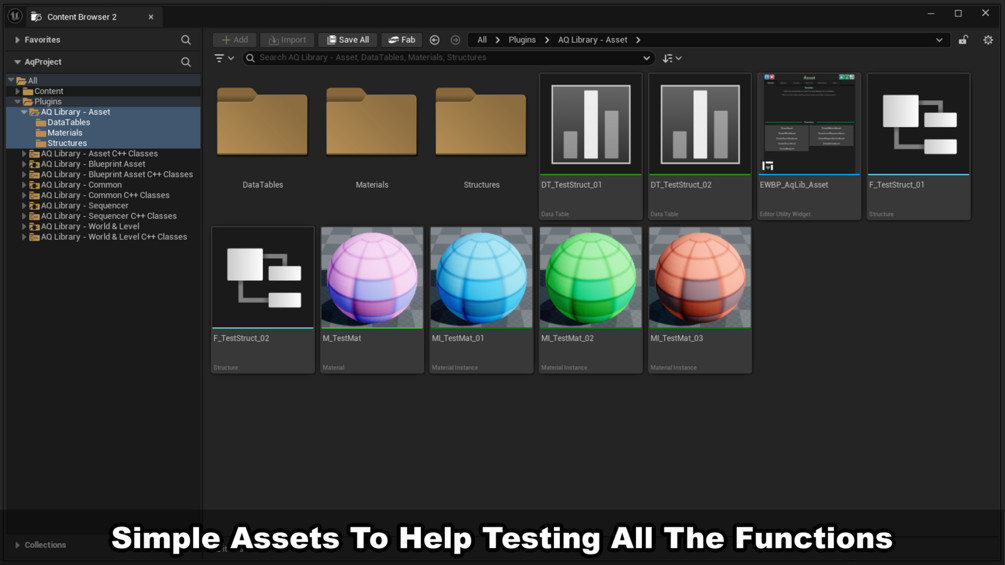Open the Fab marketplace button
This screenshot has height=565, width=1005.
click(x=402, y=40)
